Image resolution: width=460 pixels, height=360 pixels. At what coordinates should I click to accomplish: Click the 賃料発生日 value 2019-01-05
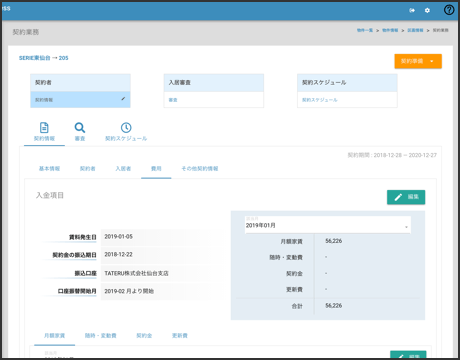pos(118,236)
